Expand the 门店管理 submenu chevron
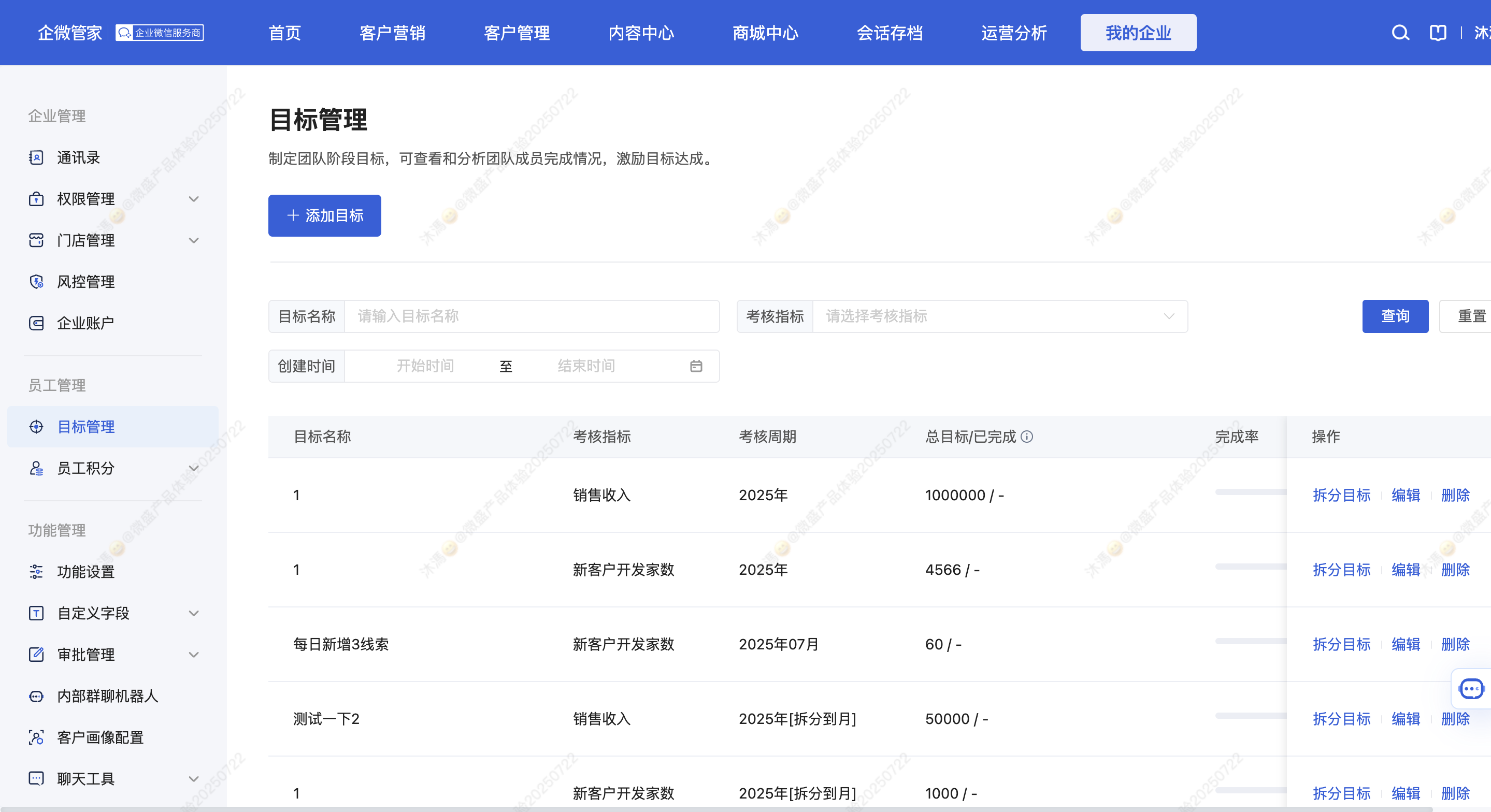The height and width of the screenshot is (812, 1491). pos(194,240)
